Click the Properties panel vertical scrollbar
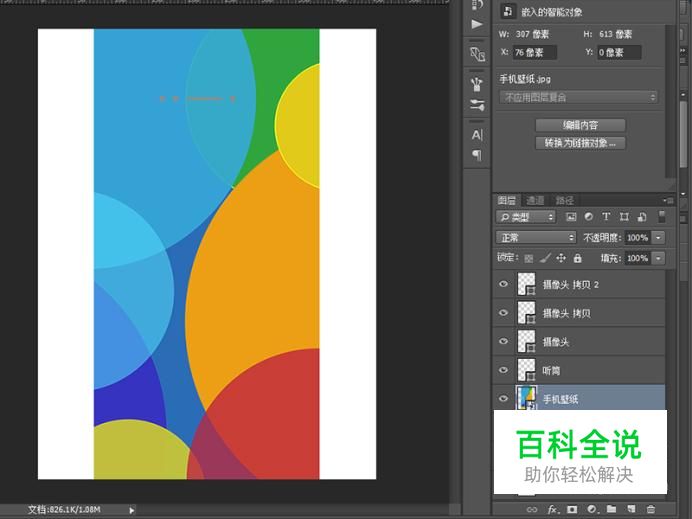This screenshot has width=692, height=519. pos(671,101)
